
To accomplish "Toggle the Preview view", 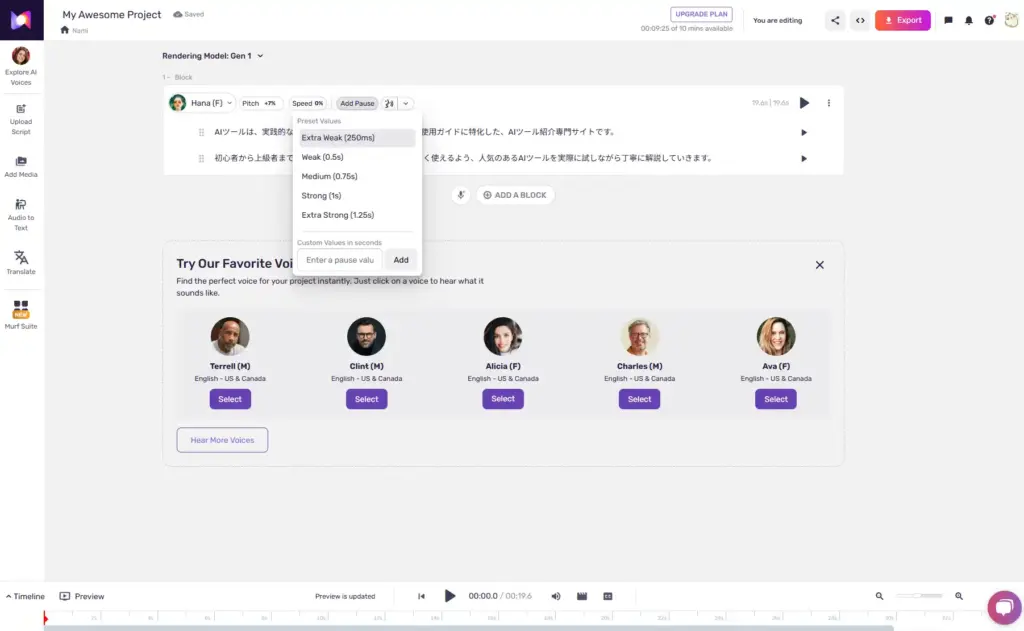I will click(82, 596).
